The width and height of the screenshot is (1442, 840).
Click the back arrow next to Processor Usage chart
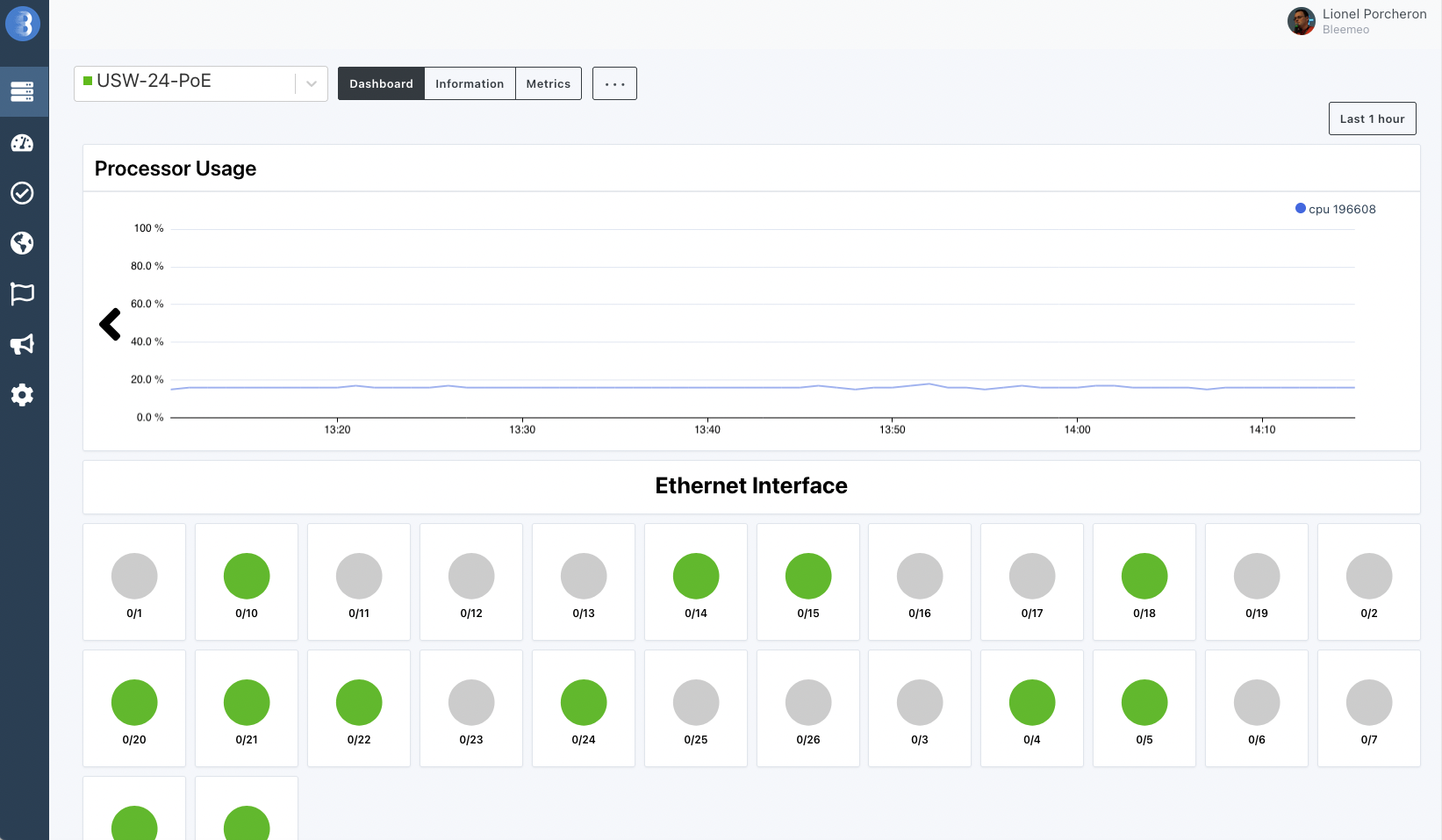pos(110,324)
